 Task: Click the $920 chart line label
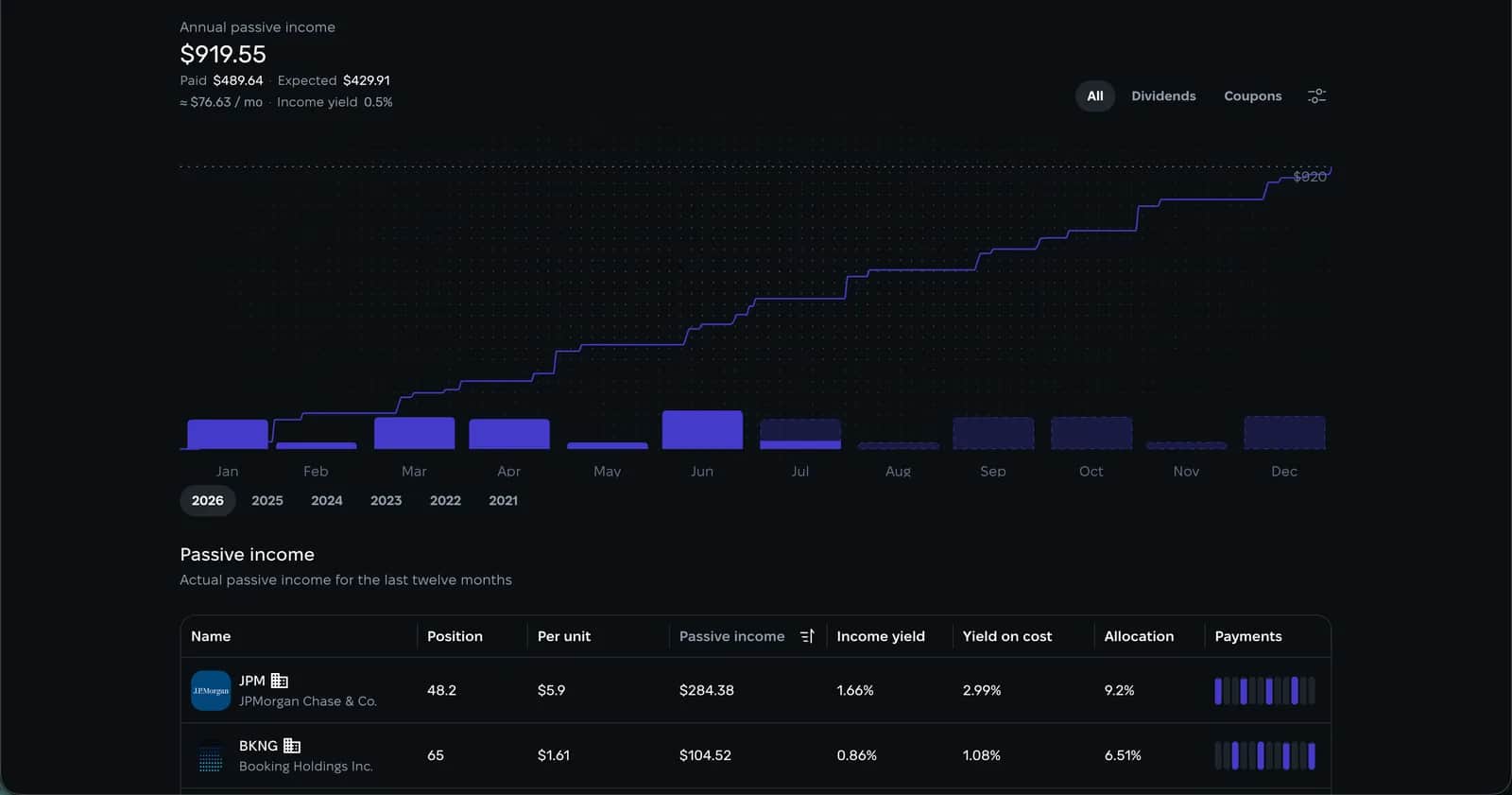(1310, 177)
